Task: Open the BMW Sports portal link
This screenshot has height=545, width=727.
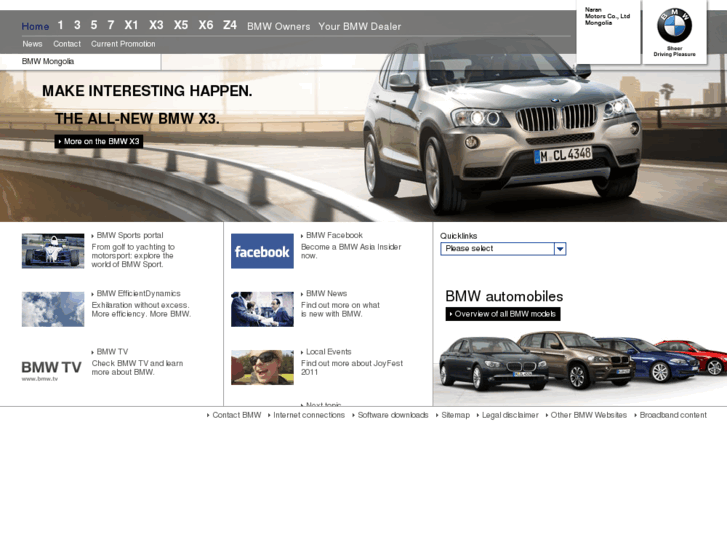Action: [x=130, y=236]
